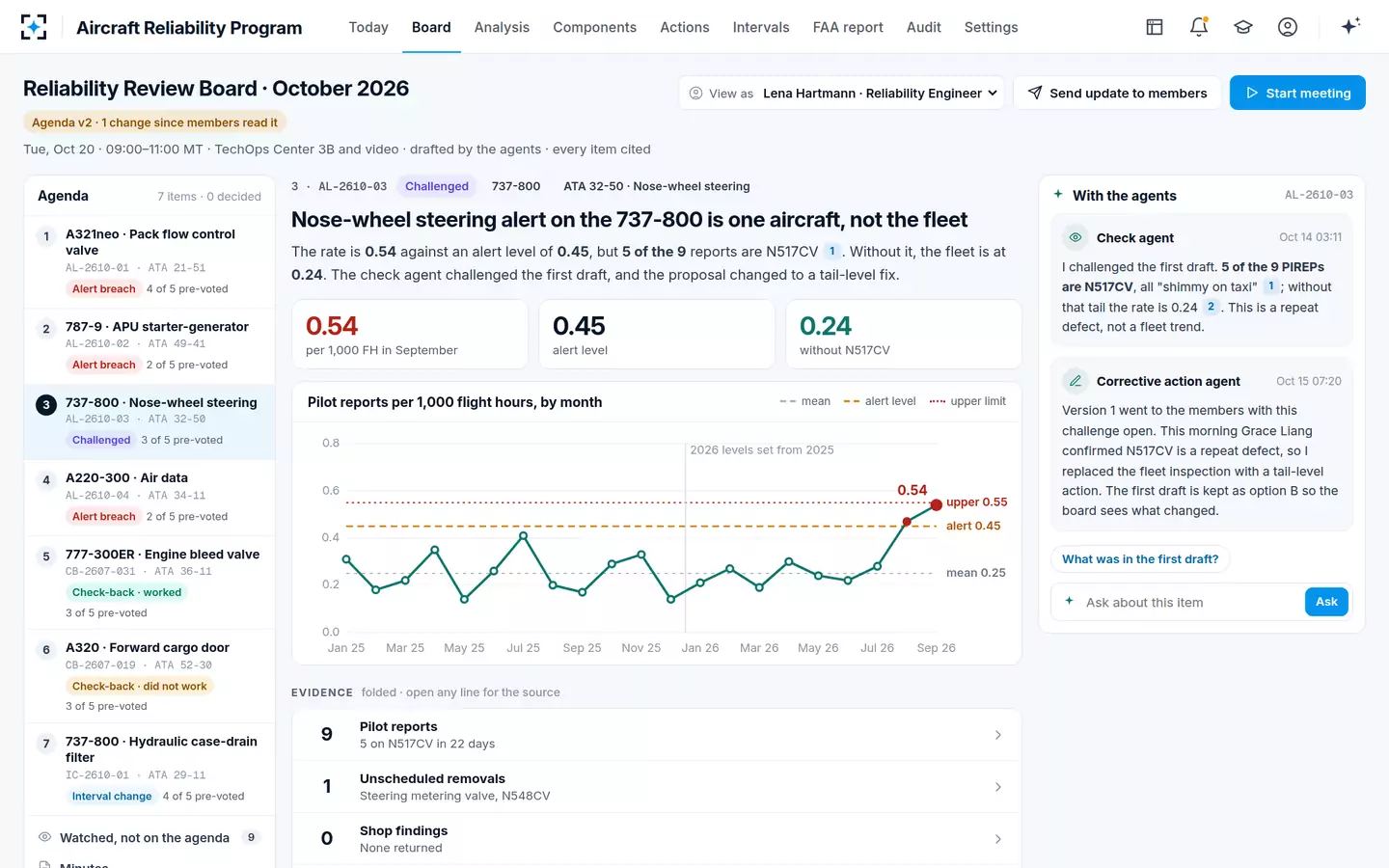Screen dimensions: 1389x868
Task: Select agenda item 737-800 Hydraulic case-drain filter
Action: 150,768
